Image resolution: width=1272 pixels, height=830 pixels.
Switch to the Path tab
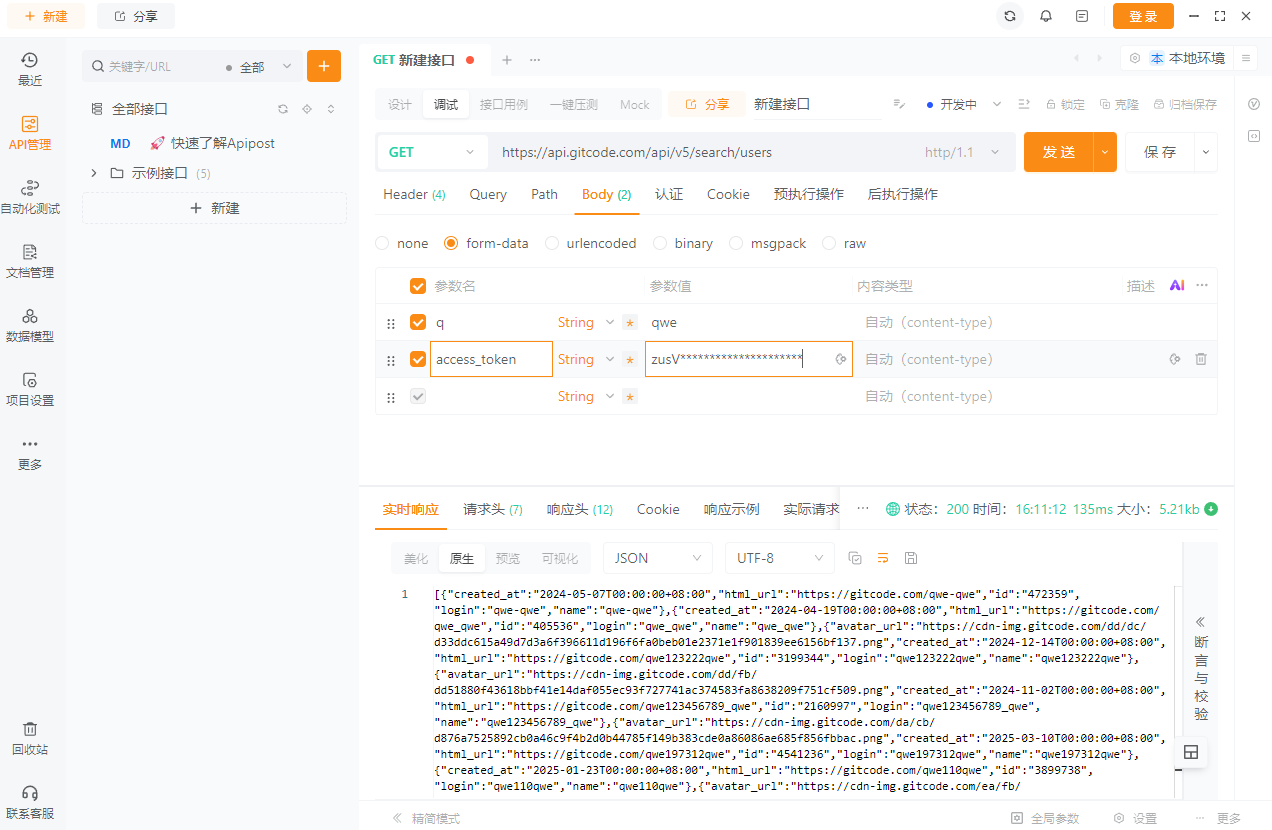click(544, 194)
